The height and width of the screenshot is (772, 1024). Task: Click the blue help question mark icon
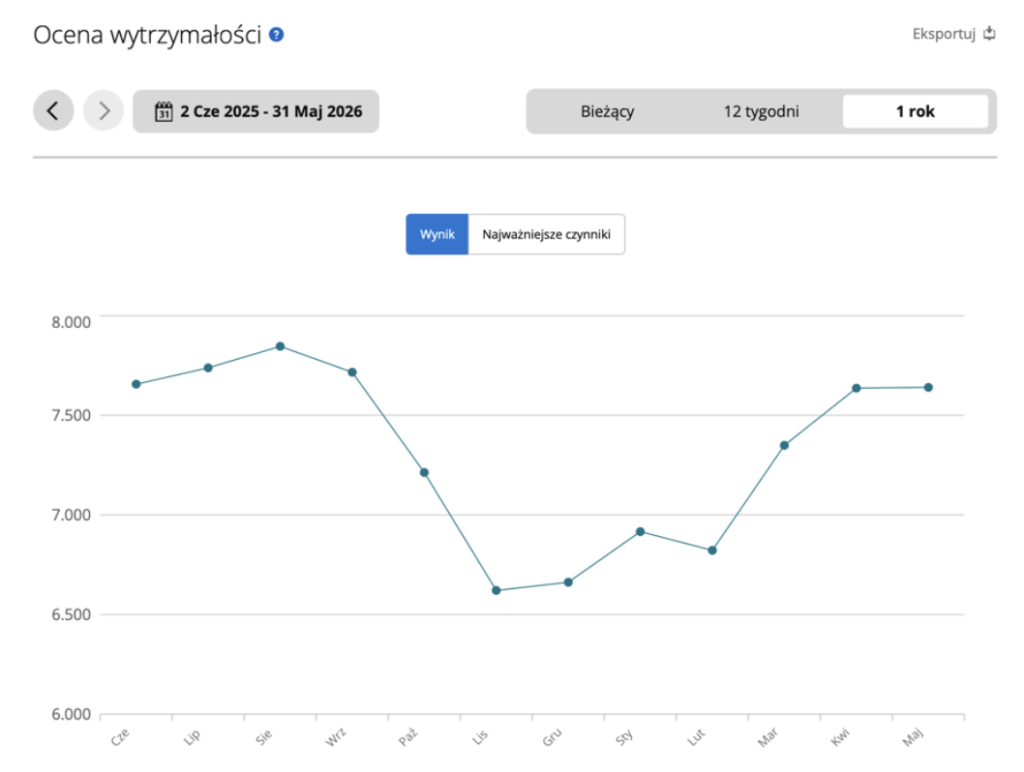[x=276, y=35]
